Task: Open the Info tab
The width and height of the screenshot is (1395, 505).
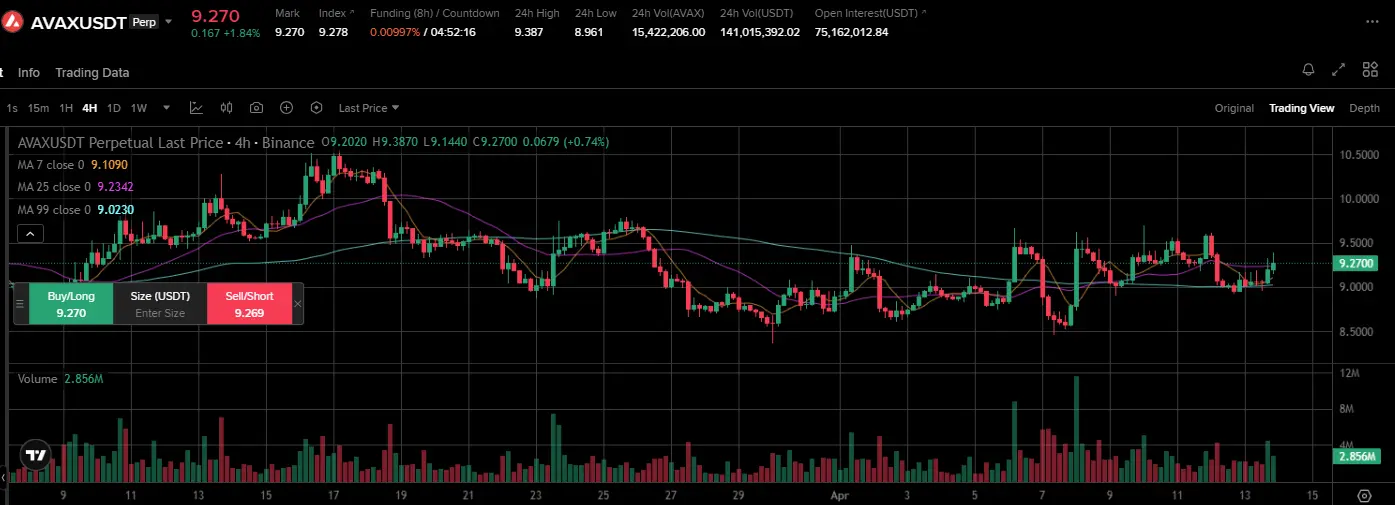Action: [29, 72]
